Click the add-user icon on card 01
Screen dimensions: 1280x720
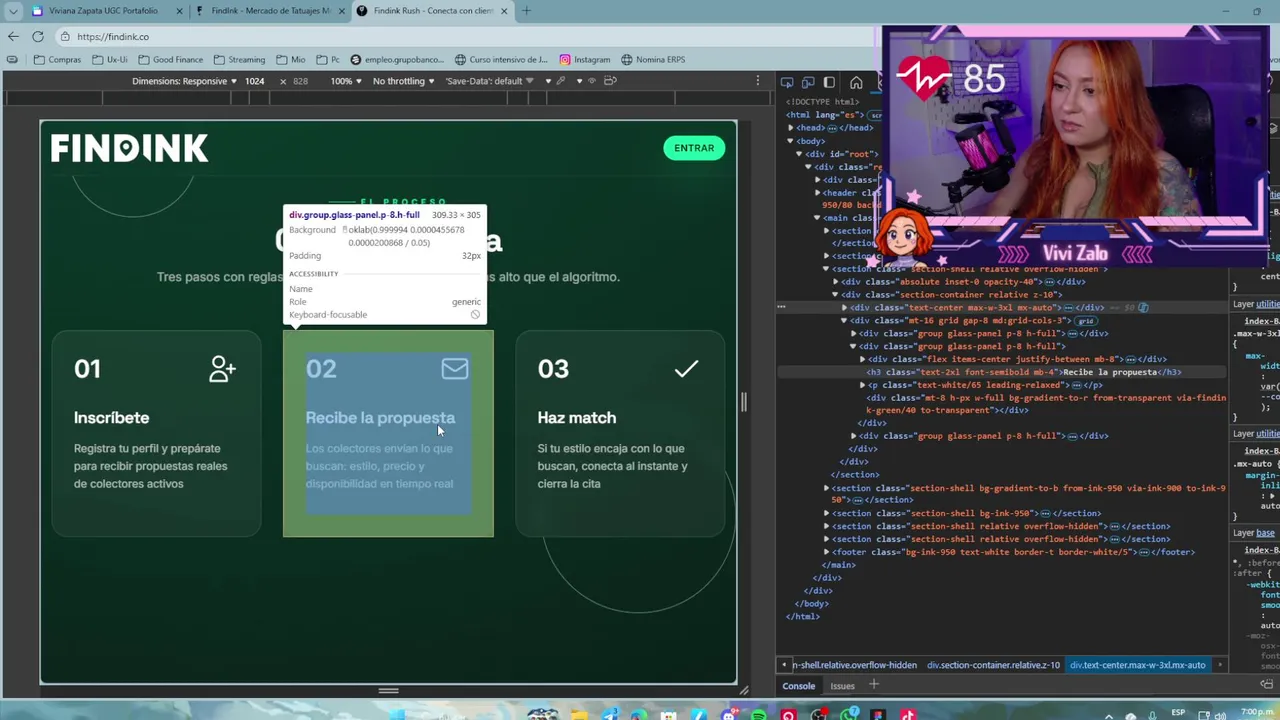[x=222, y=369]
